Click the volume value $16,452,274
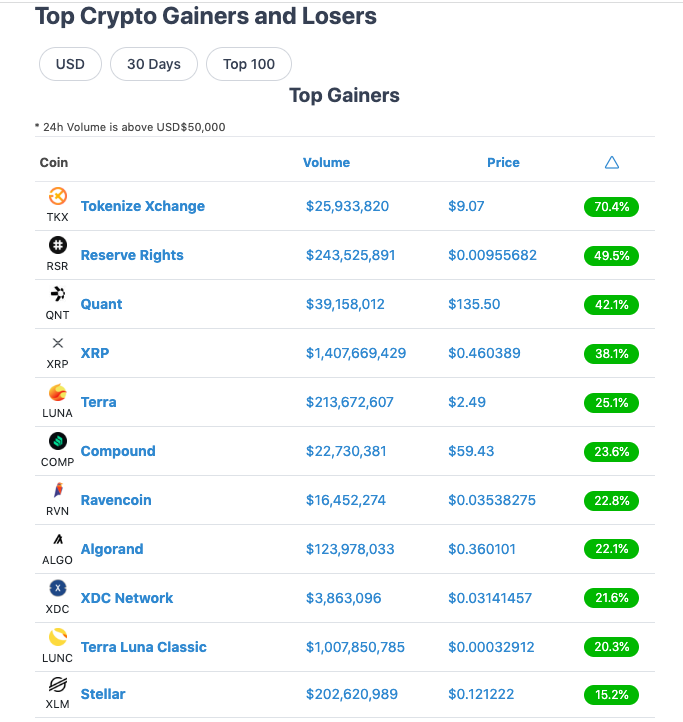Image resolution: width=683 pixels, height=722 pixels. 346,500
